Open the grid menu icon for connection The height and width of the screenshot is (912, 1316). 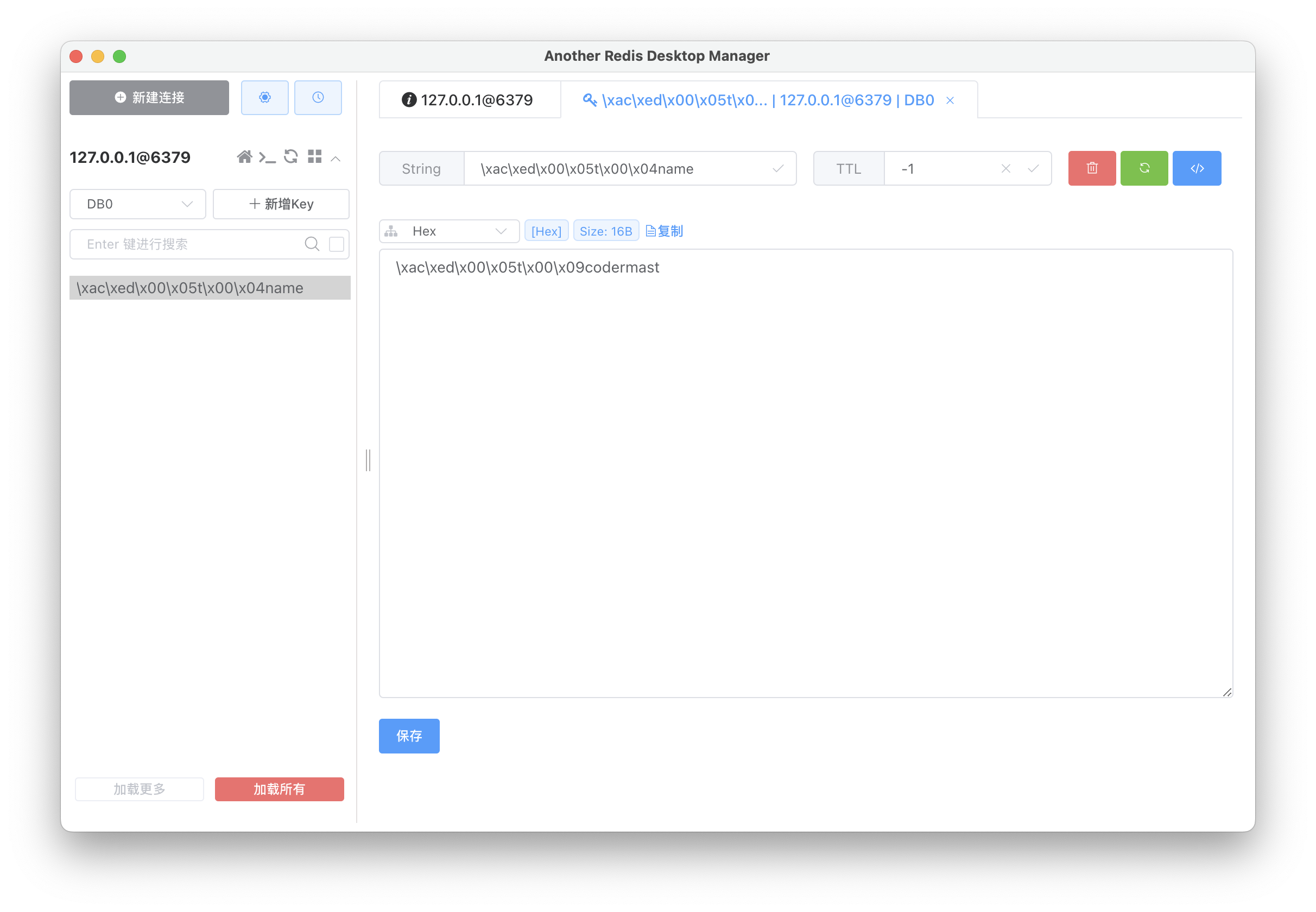tap(314, 156)
